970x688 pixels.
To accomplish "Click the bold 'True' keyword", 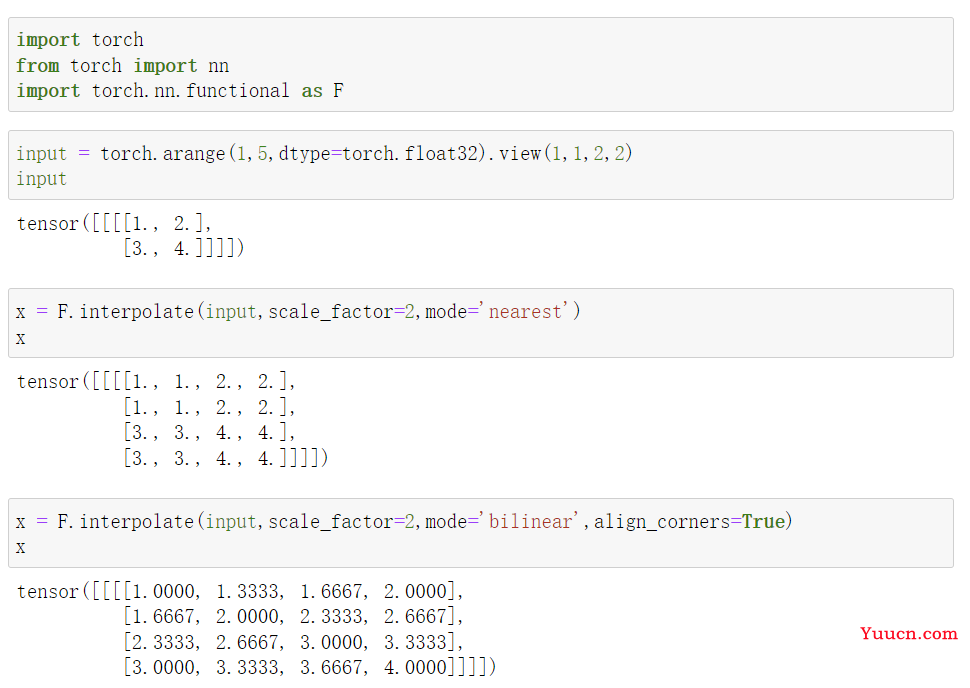I will [x=763, y=522].
